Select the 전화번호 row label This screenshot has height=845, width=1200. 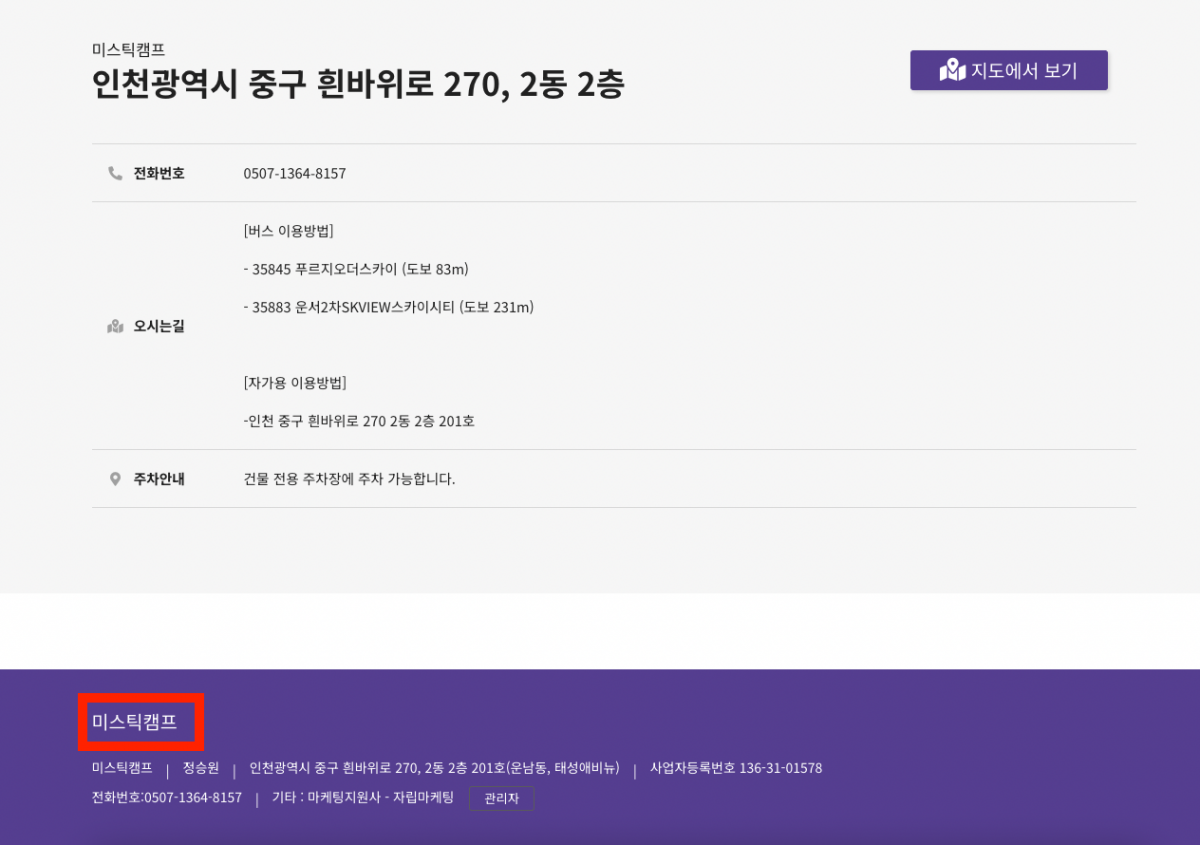tap(159, 174)
